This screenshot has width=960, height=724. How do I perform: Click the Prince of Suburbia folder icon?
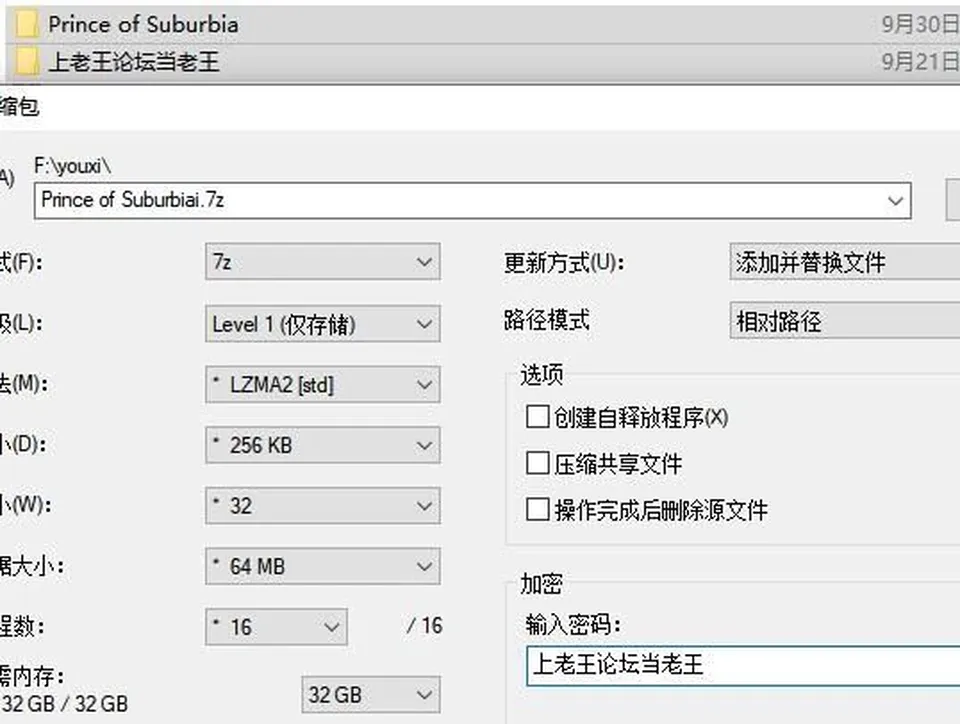(x=26, y=24)
